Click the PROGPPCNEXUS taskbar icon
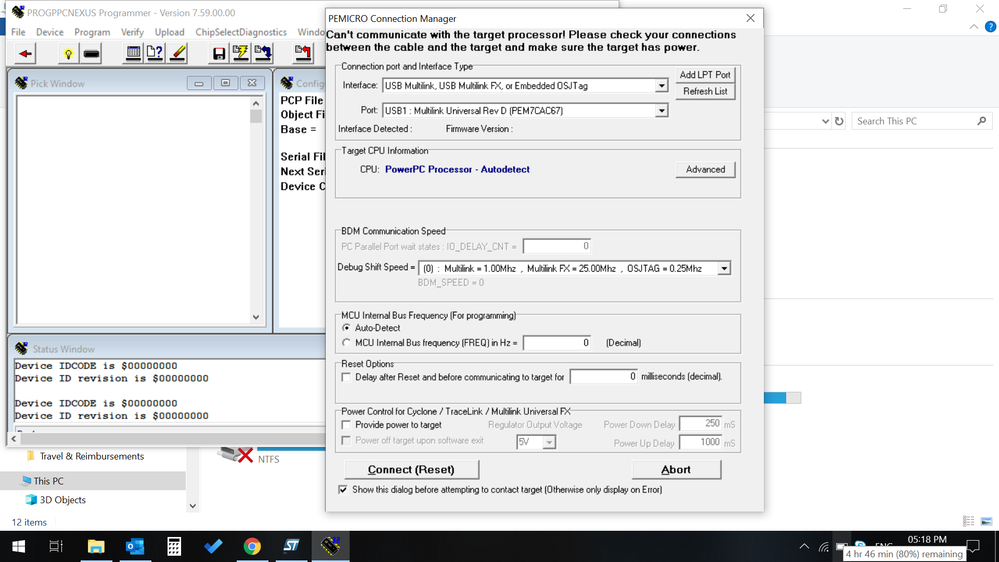The width and height of the screenshot is (999, 562). (x=330, y=546)
